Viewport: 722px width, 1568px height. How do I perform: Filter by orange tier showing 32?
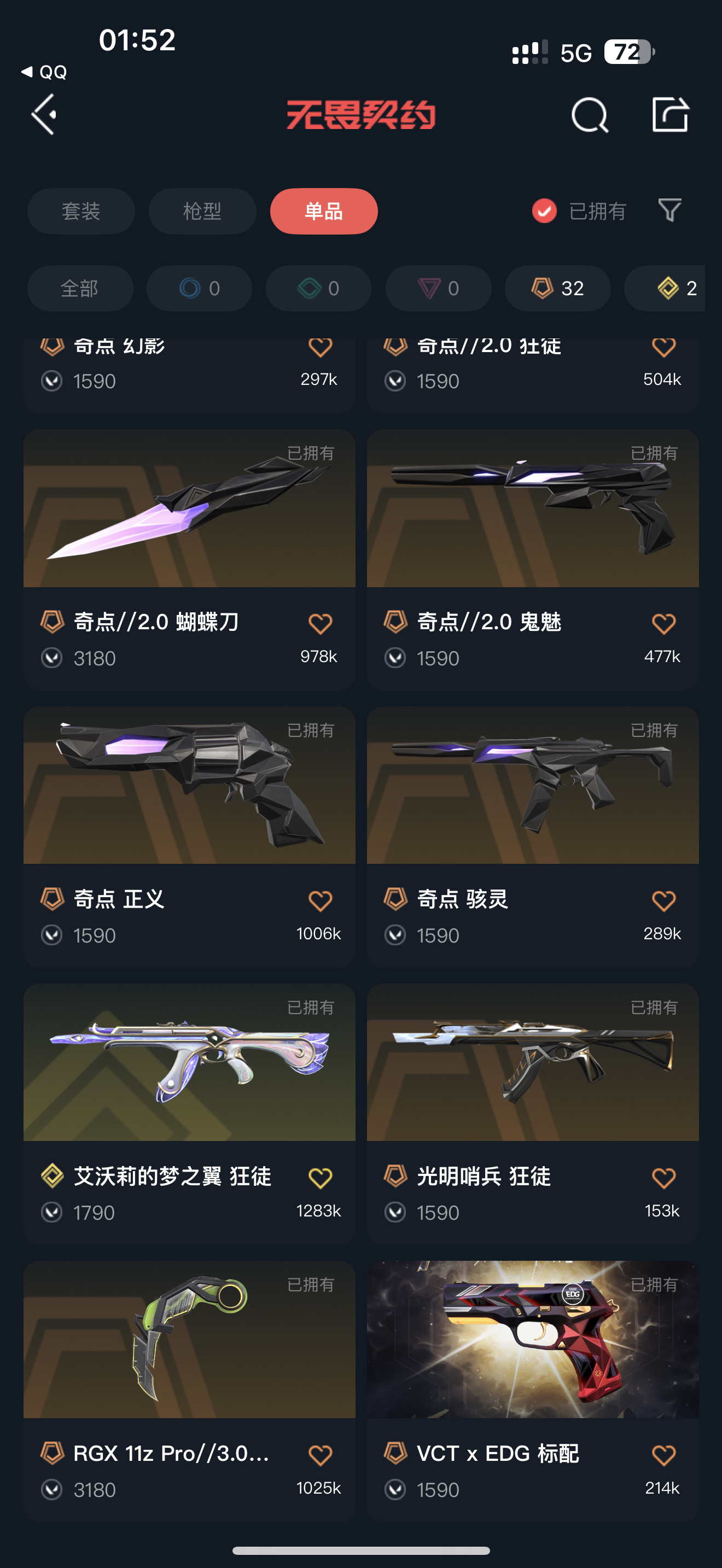pyautogui.click(x=557, y=288)
